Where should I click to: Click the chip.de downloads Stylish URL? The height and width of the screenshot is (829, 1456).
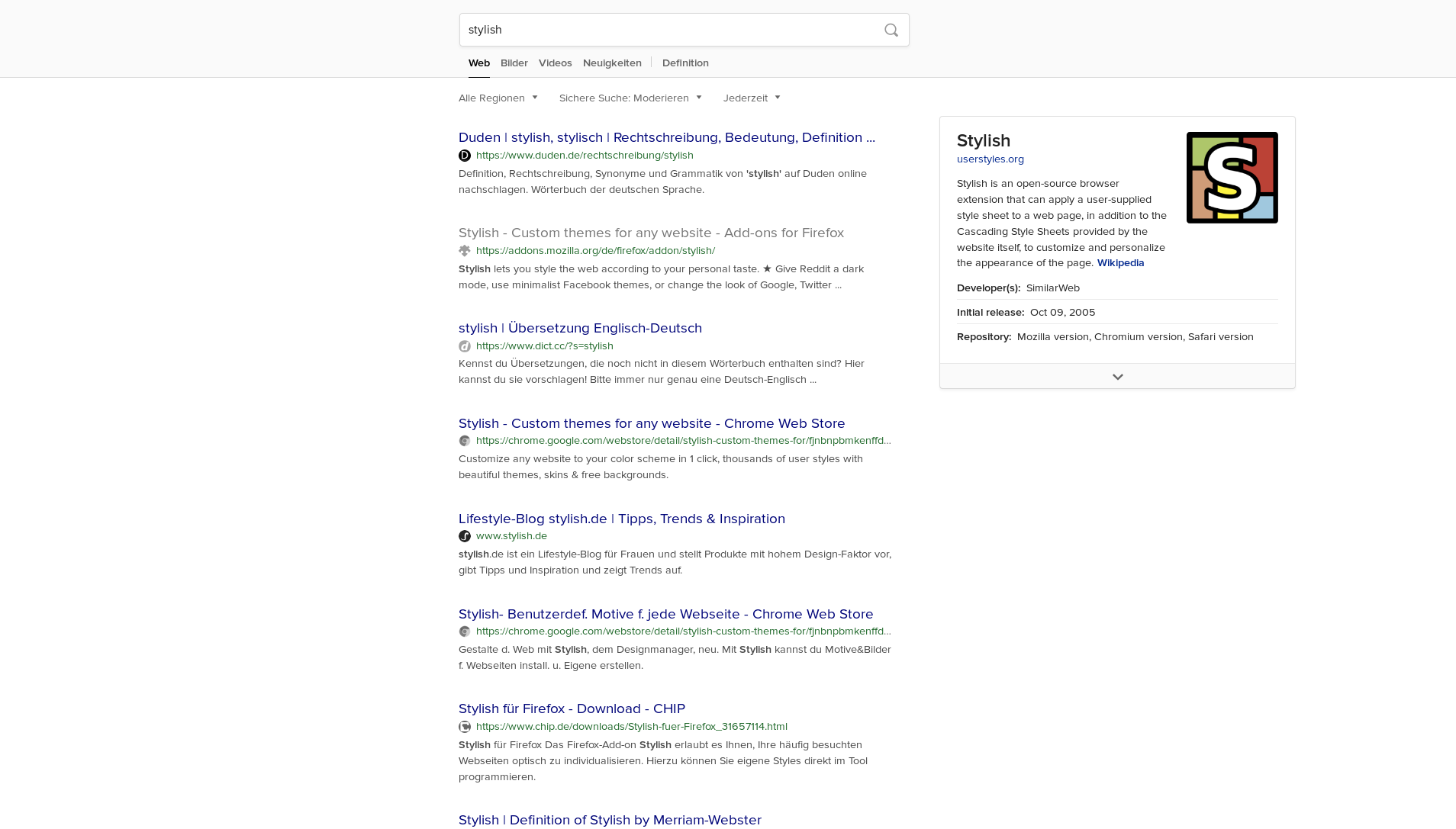pyautogui.click(x=632, y=727)
